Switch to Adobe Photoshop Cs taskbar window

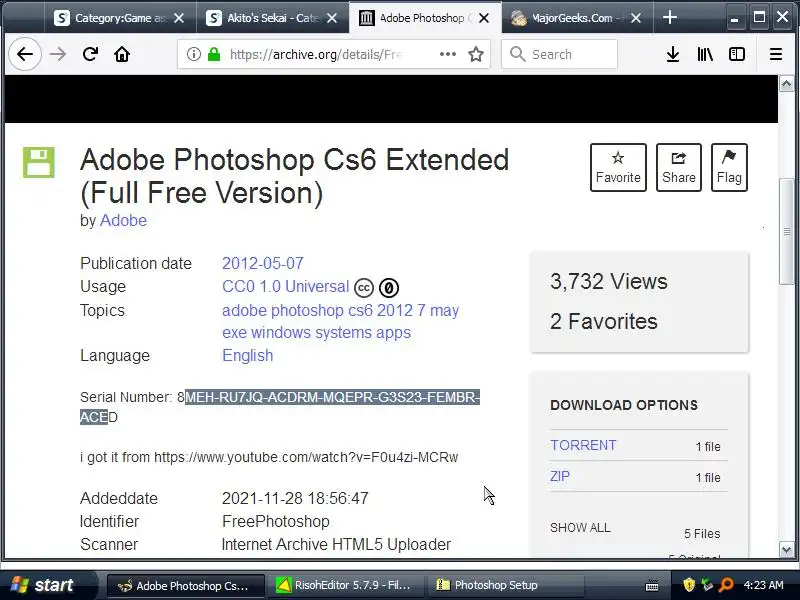[186, 585]
